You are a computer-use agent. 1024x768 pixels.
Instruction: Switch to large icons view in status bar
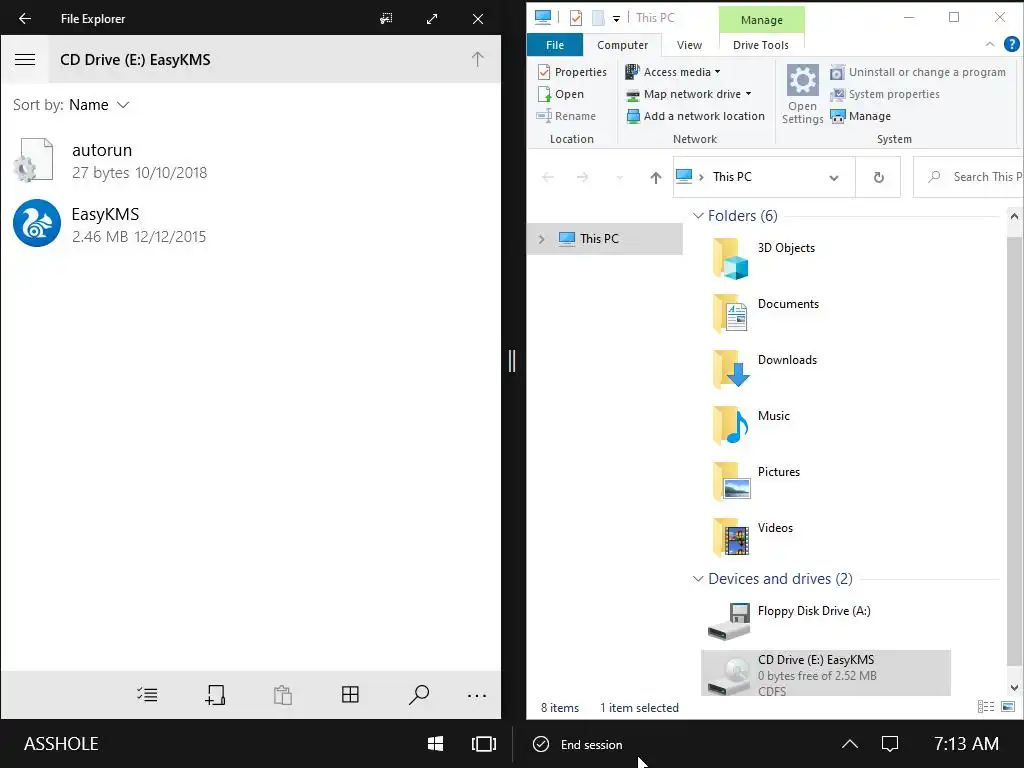(x=1008, y=707)
